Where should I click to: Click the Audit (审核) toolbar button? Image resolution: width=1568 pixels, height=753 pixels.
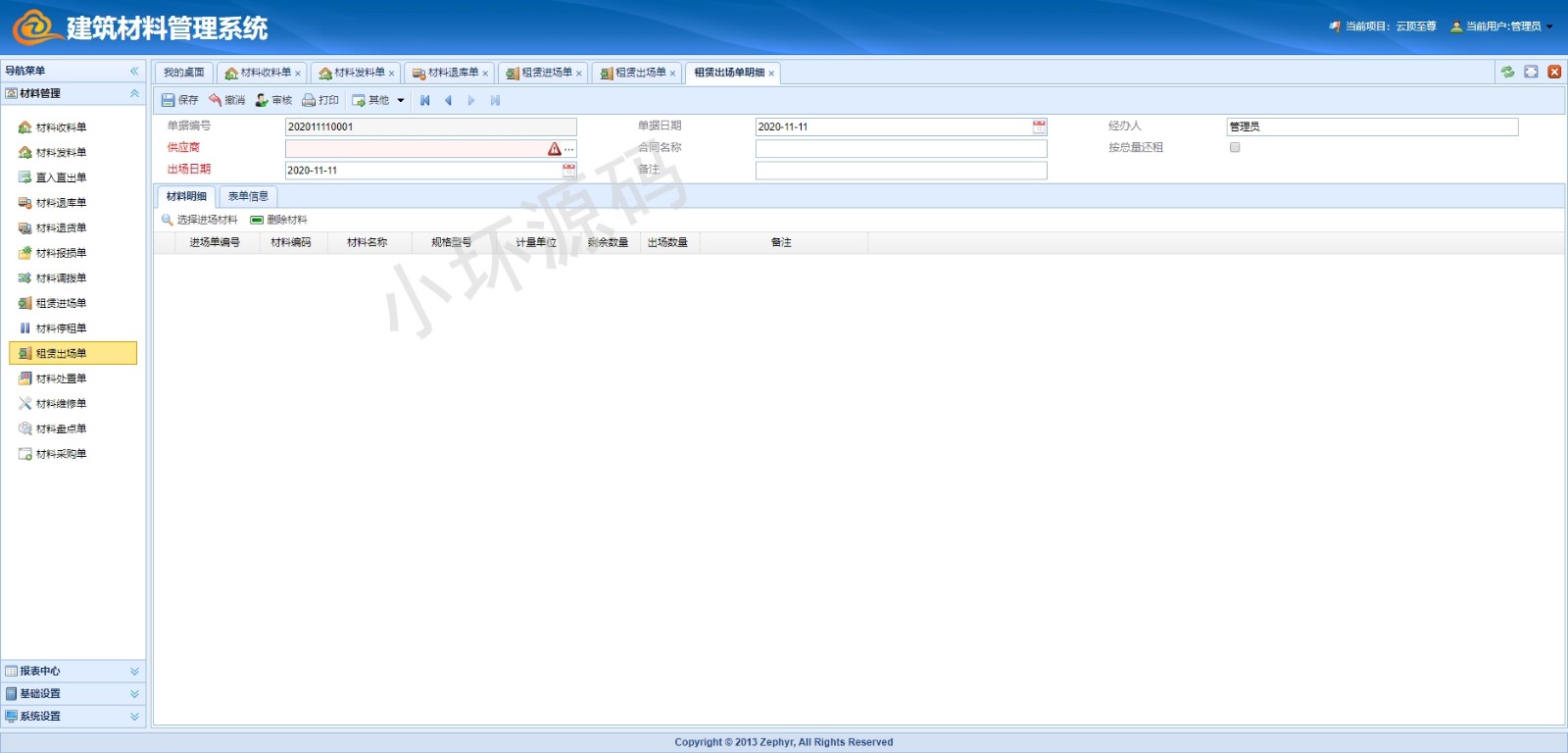[273, 100]
